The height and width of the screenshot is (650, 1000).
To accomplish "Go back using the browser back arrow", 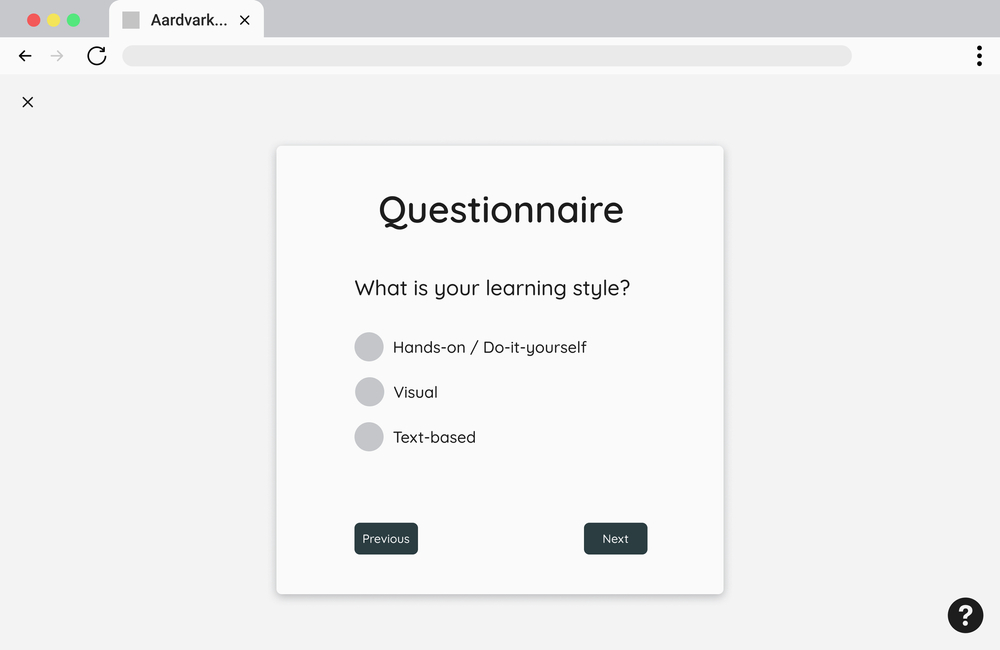I will 25,56.
